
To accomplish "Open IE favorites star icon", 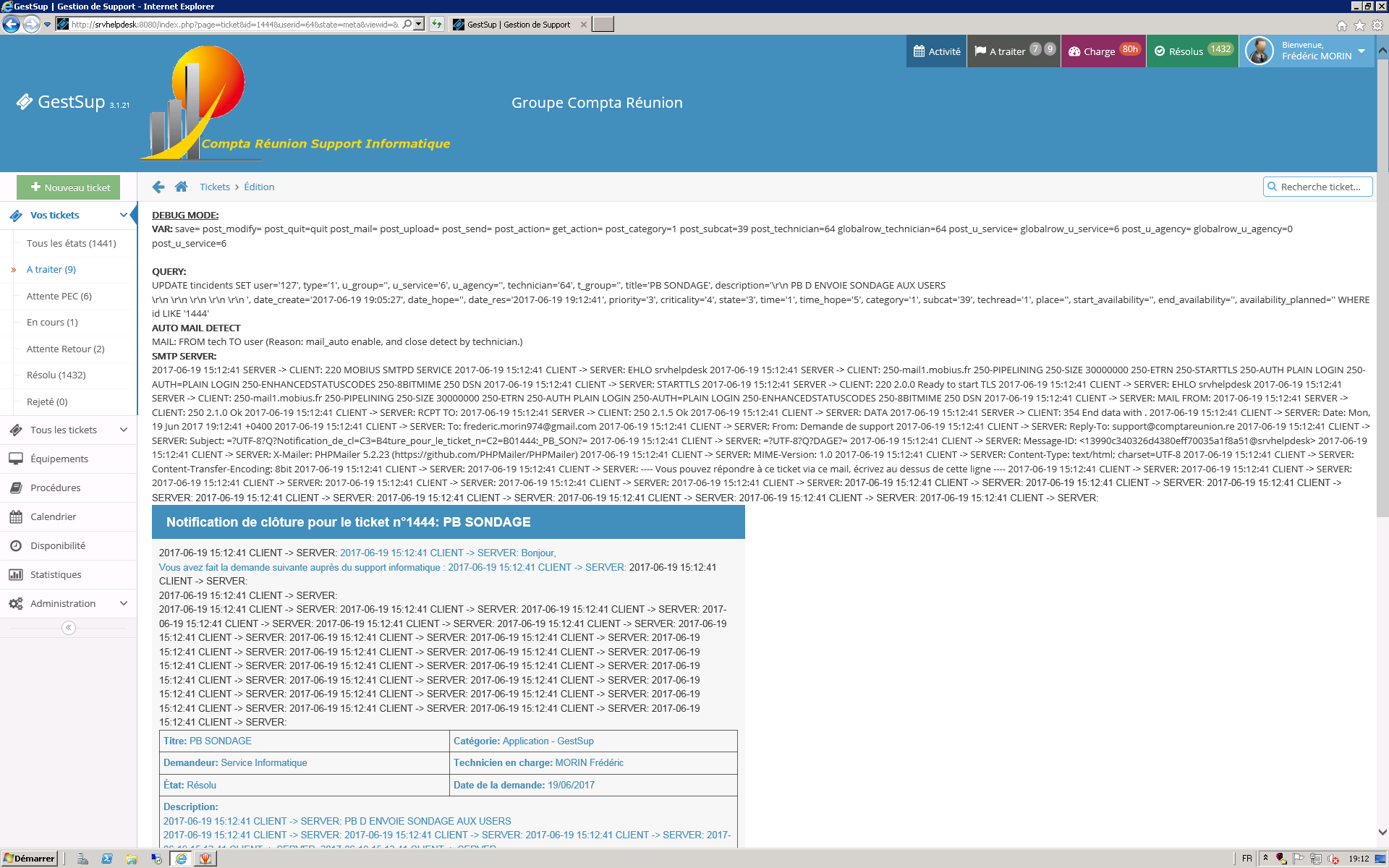I will click(1359, 25).
